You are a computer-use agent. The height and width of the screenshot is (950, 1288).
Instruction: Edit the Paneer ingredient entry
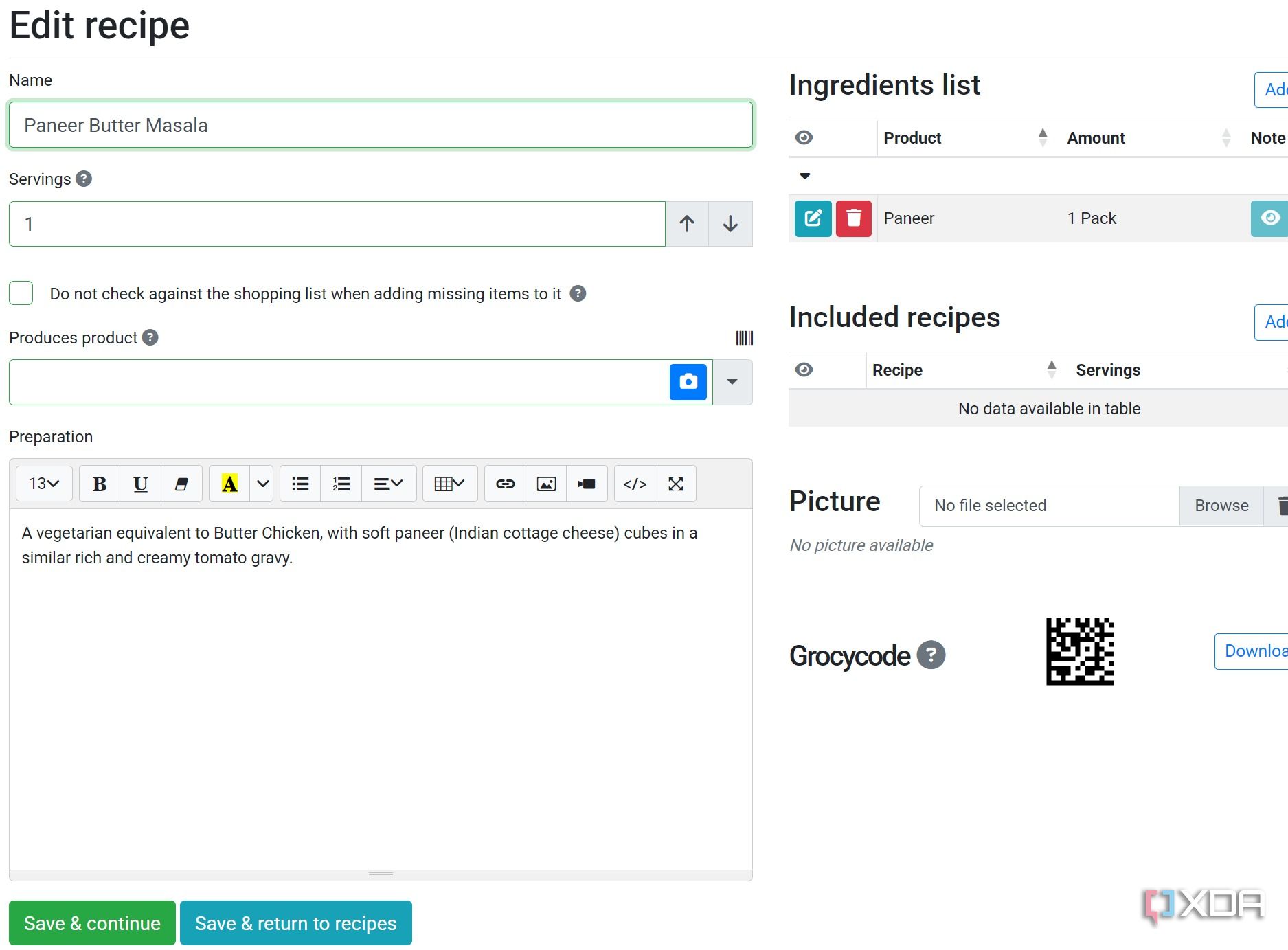tap(813, 218)
